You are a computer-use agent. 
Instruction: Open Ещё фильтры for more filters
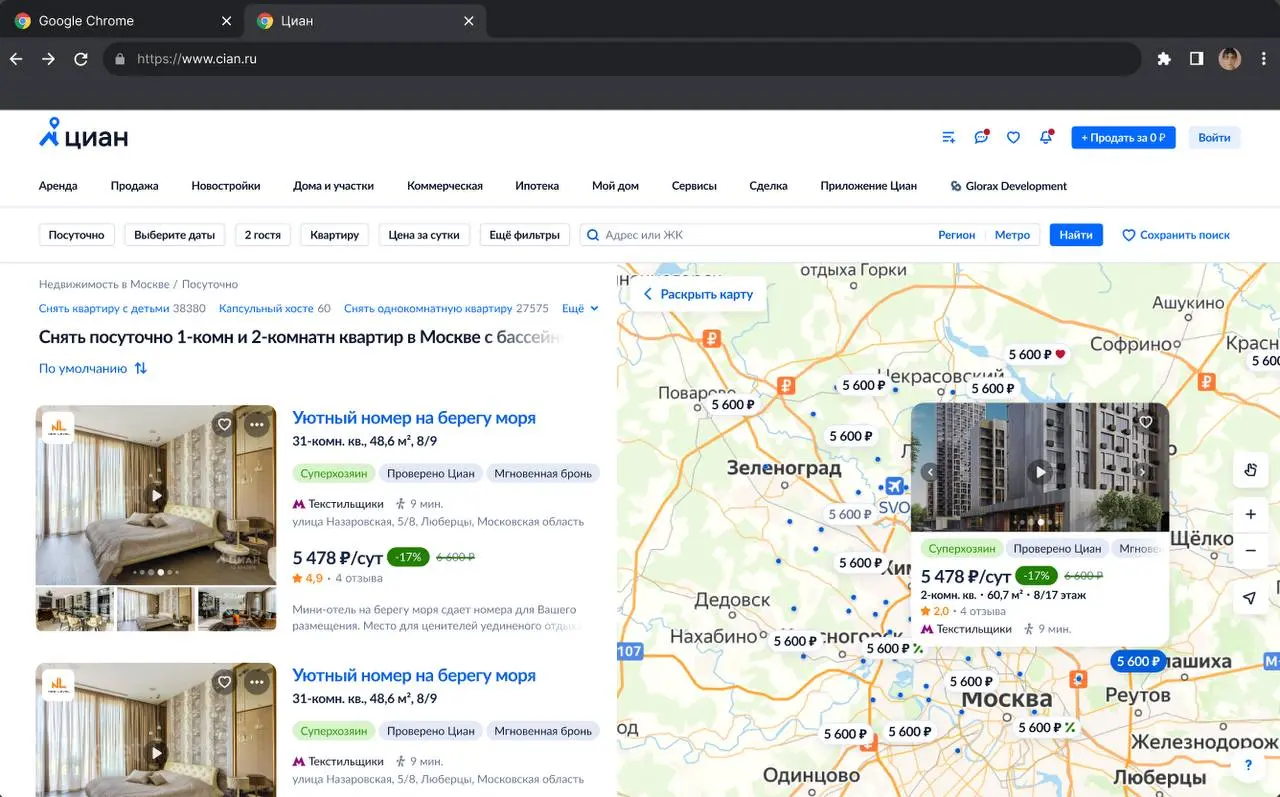(525, 235)
